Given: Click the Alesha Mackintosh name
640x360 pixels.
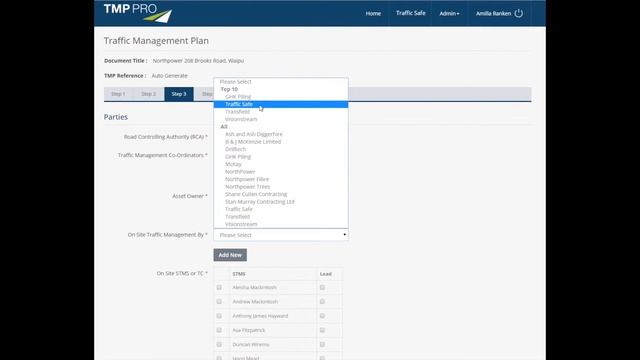Looking at the screenshot, I should pos(254,287).
